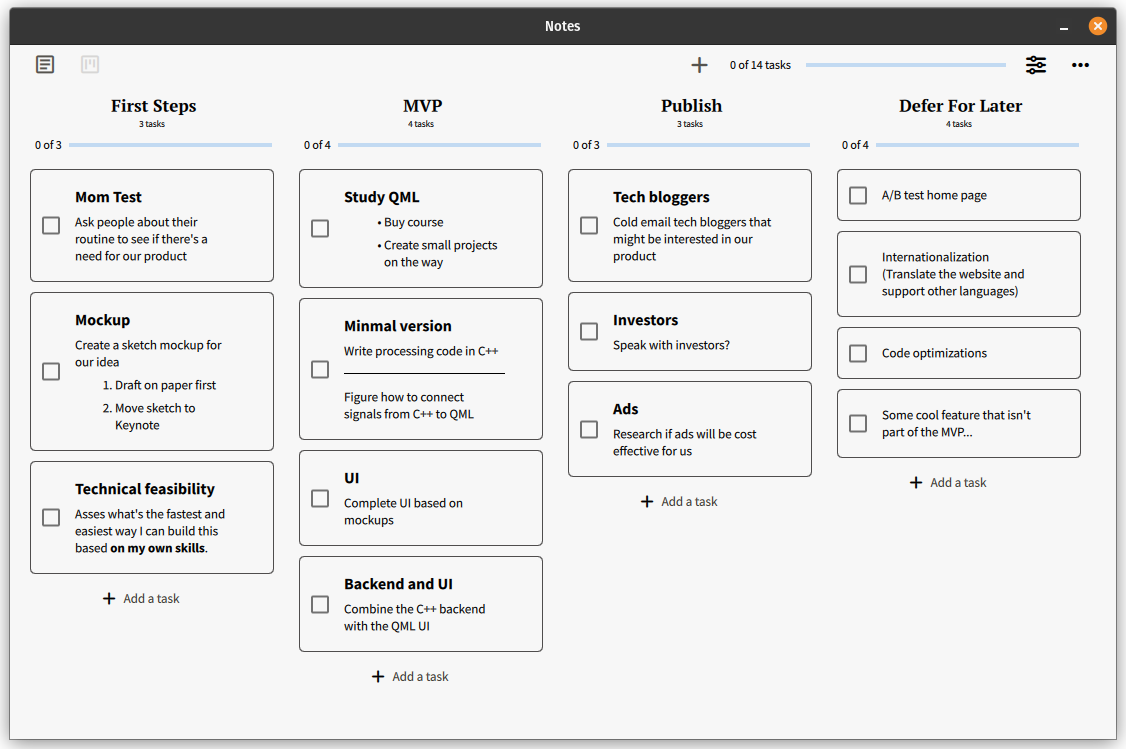Click the plus icon under Publish column

point(647,501)
